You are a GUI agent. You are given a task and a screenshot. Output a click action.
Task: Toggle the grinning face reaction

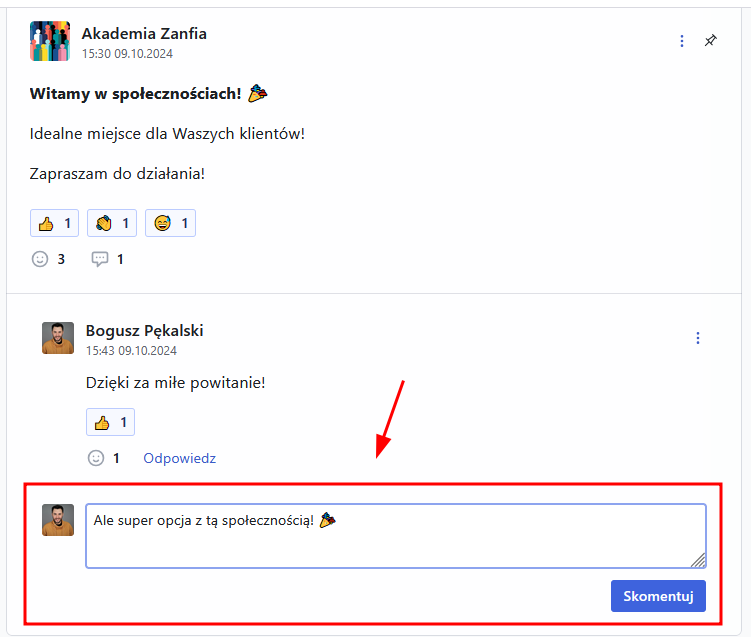tap(170, 223)
